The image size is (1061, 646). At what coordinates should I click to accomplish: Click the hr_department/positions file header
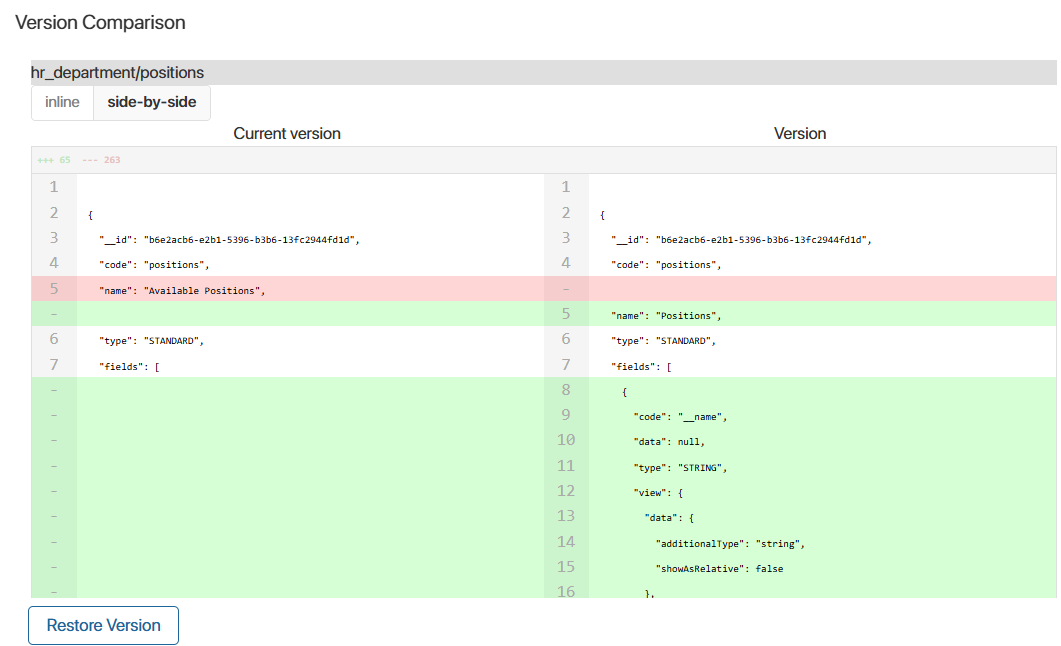pos(118,72)
